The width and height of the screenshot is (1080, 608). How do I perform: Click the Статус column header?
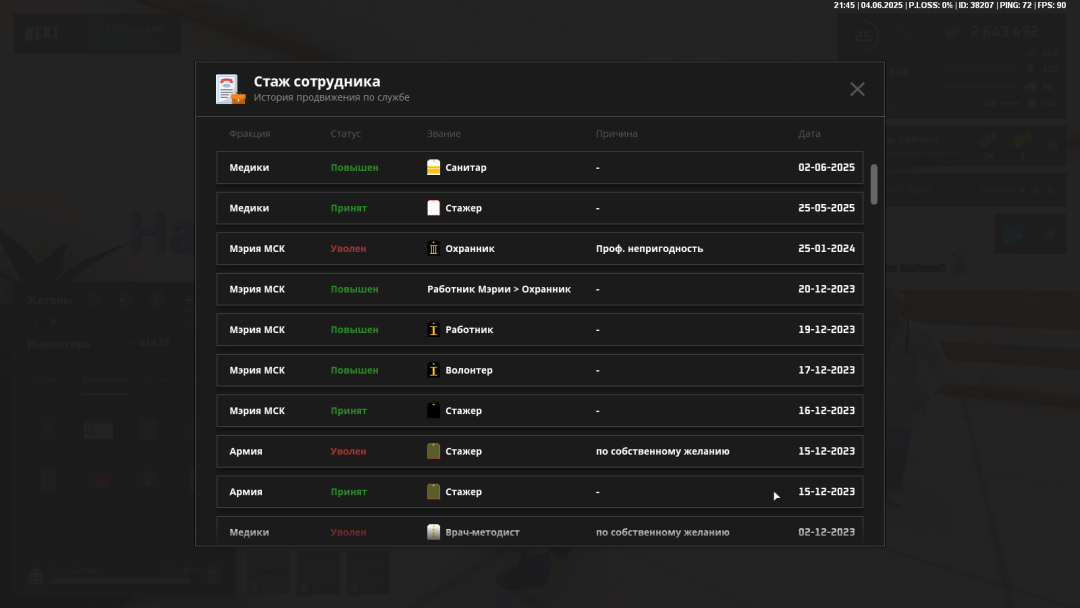(345, 134)
